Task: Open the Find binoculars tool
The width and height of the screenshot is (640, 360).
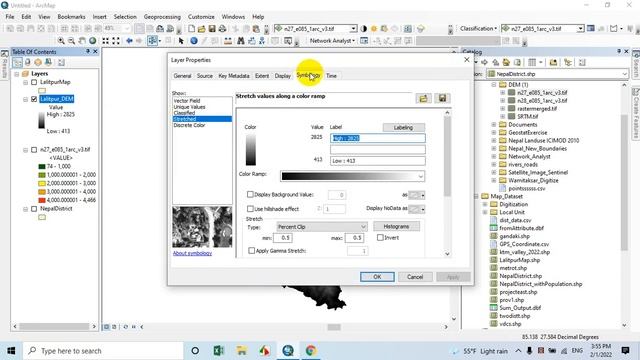Action: click(241, 41)
